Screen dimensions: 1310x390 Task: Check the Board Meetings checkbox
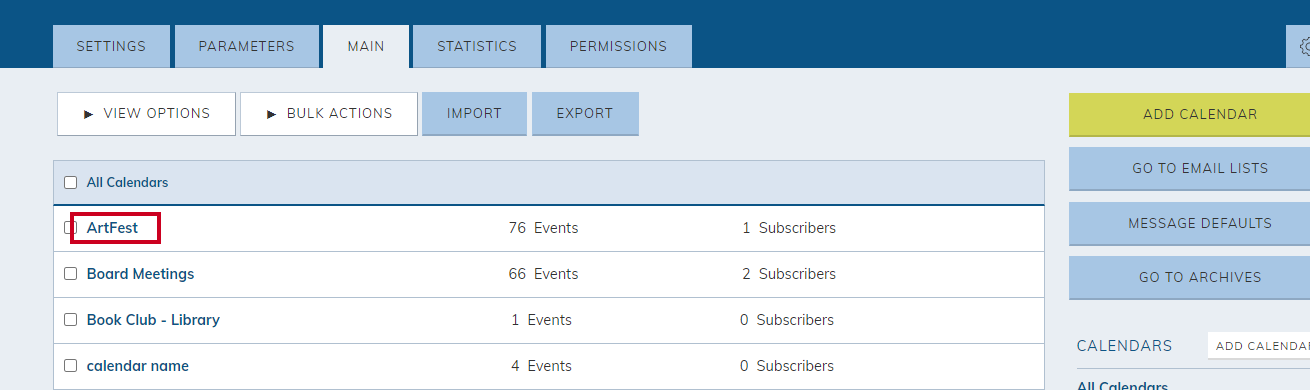coord(70,274)
